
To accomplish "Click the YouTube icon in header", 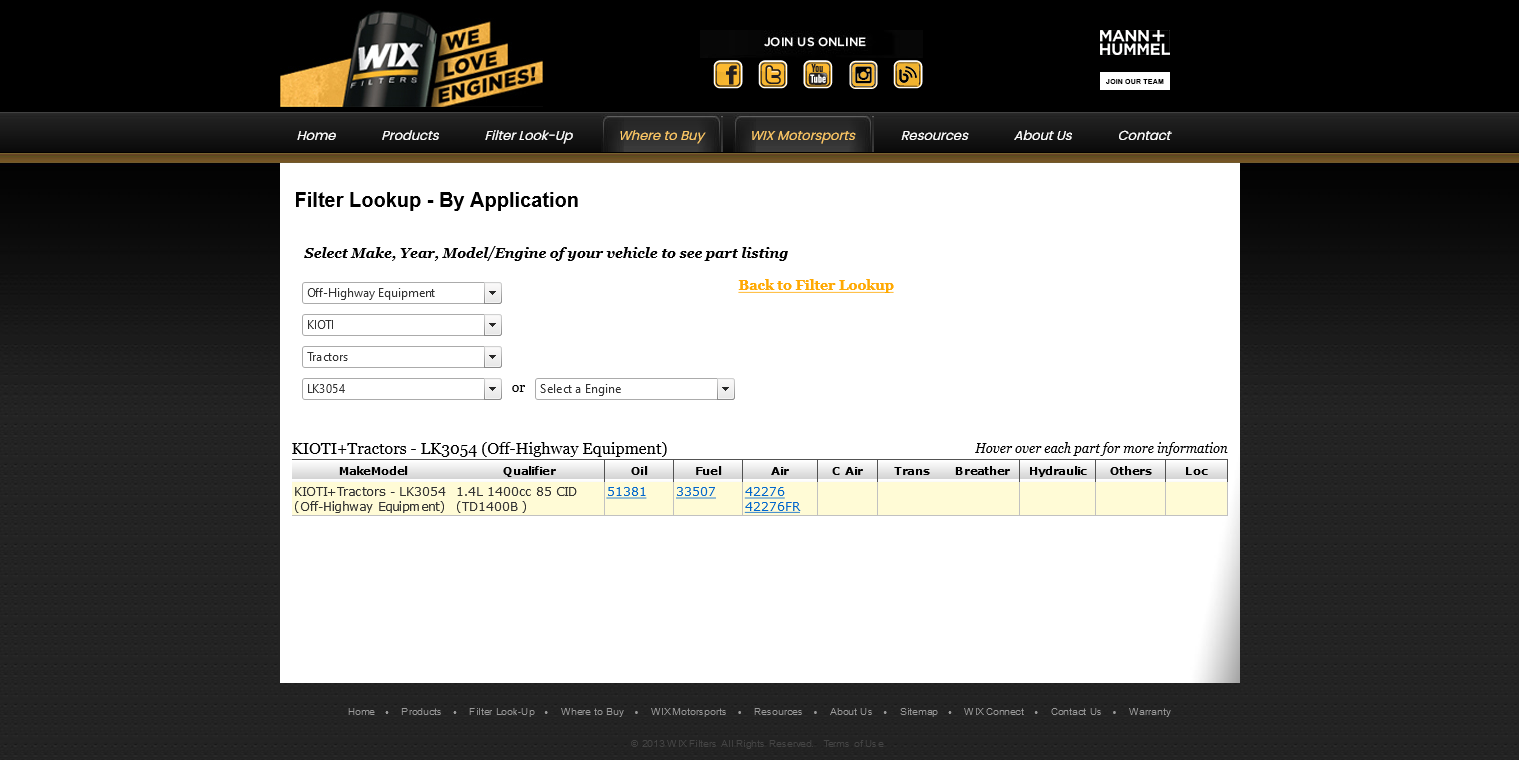I will click(817, 75).
